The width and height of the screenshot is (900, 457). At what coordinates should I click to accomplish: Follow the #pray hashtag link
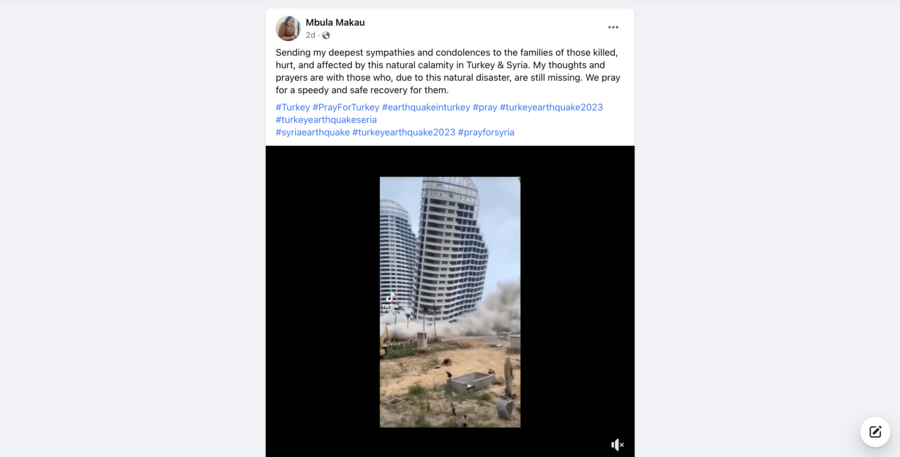[x=485, y=107]
